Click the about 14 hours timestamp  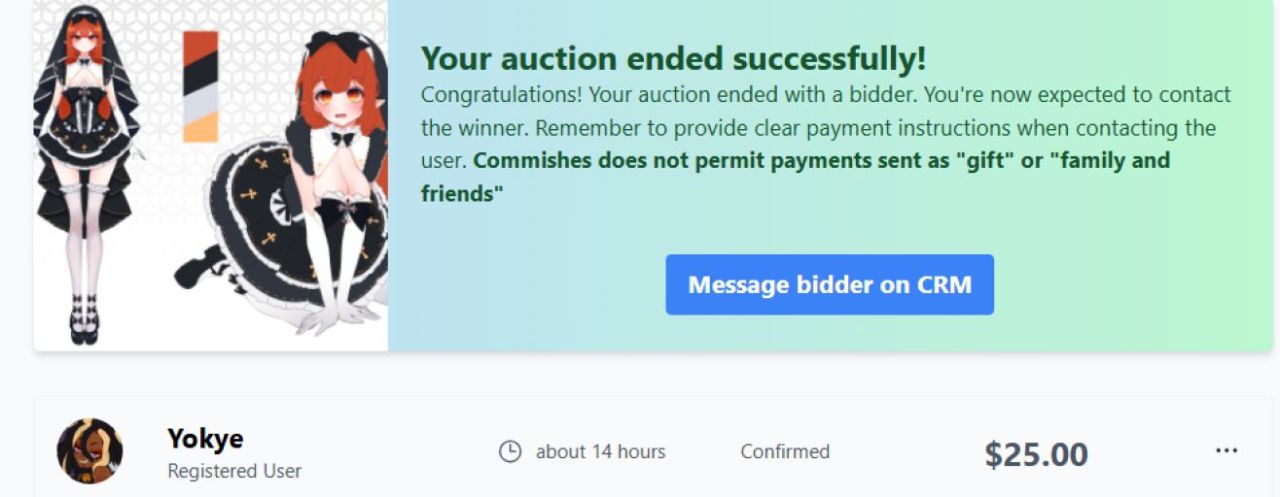click(x=600, y=452)
